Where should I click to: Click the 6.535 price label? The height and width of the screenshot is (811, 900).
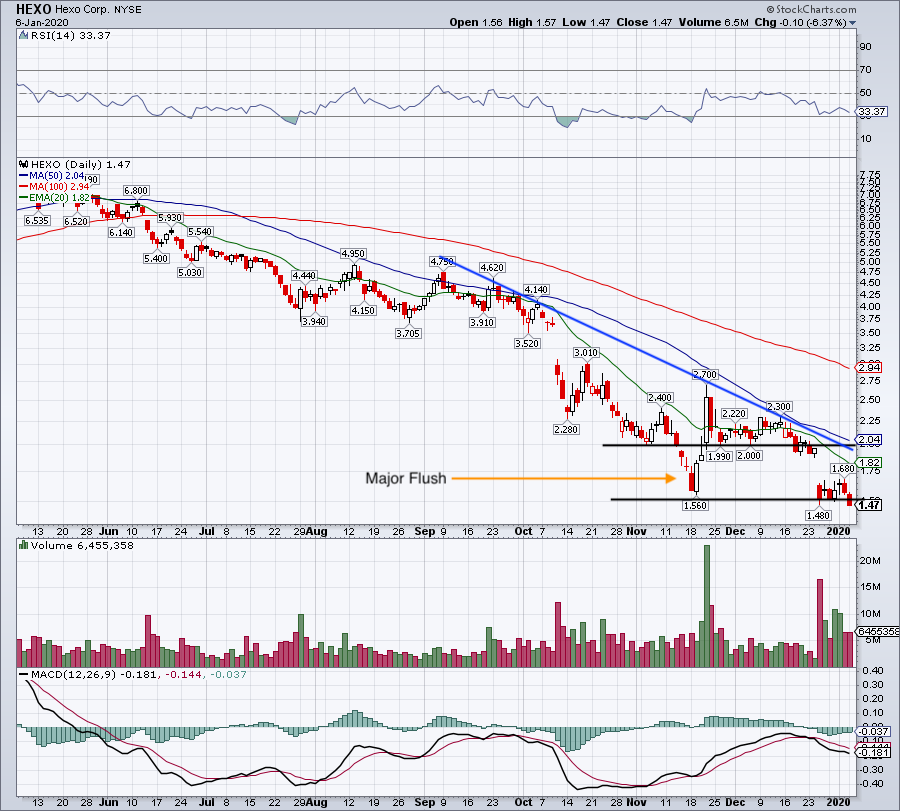coord(37,220)
